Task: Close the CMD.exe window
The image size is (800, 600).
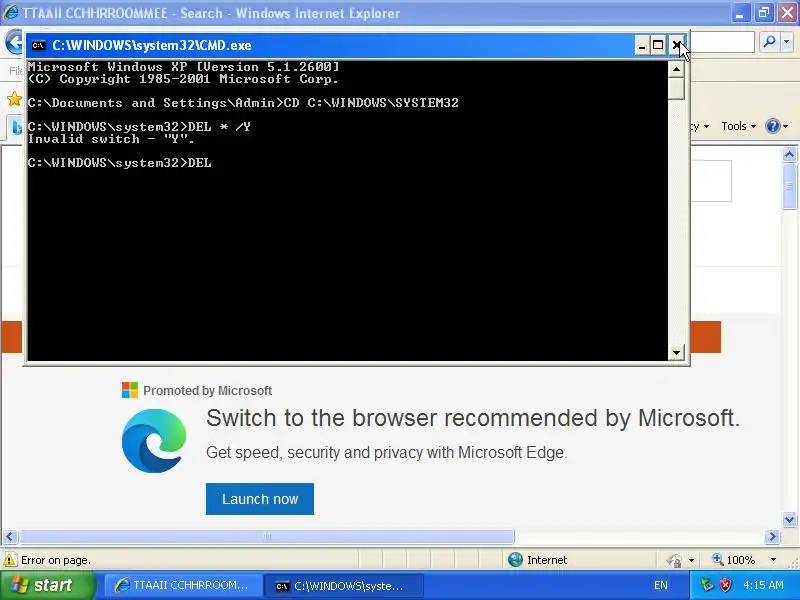Action: [x=676, y=45]
